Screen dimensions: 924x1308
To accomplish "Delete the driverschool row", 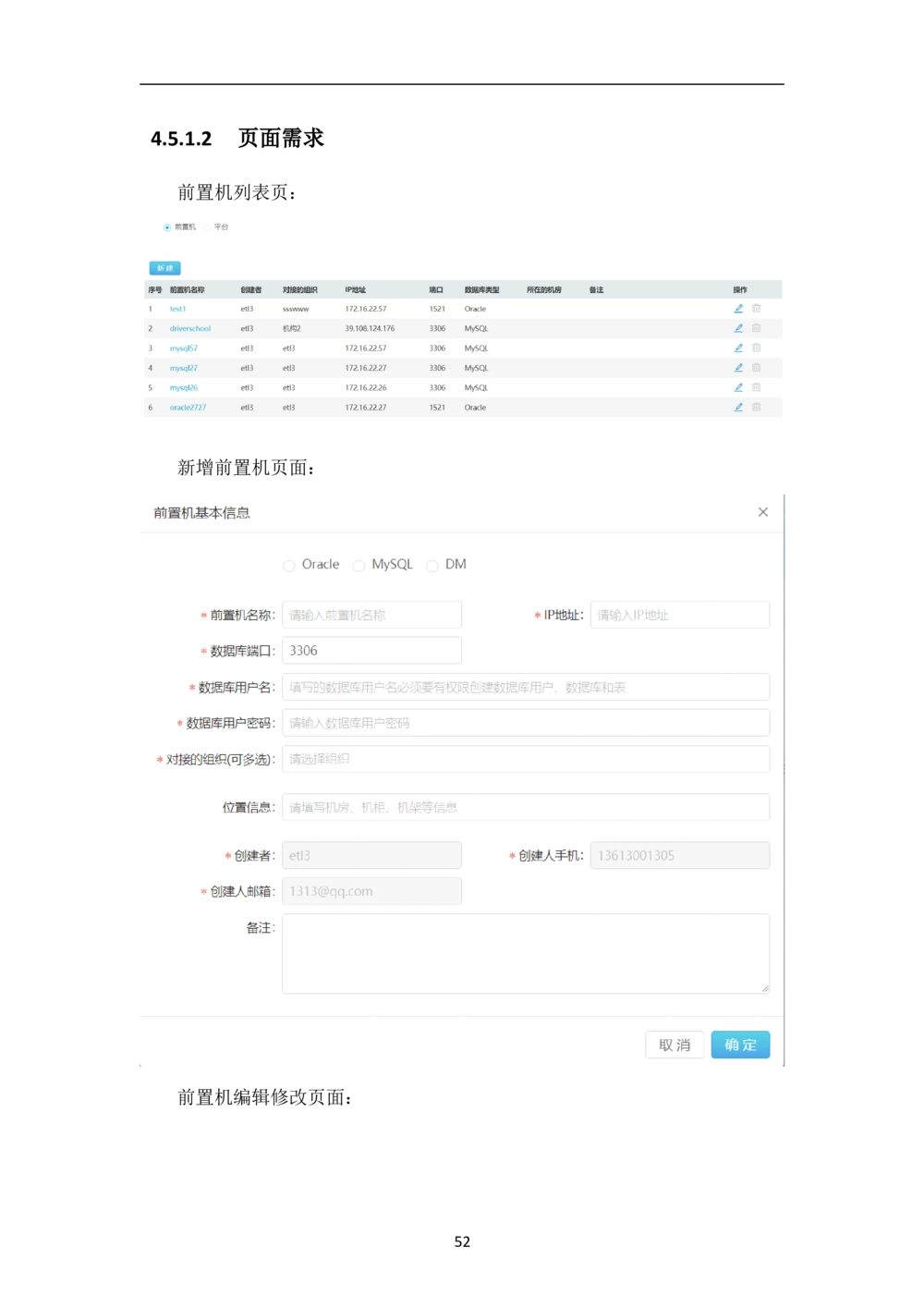I will tap(756, 328).
